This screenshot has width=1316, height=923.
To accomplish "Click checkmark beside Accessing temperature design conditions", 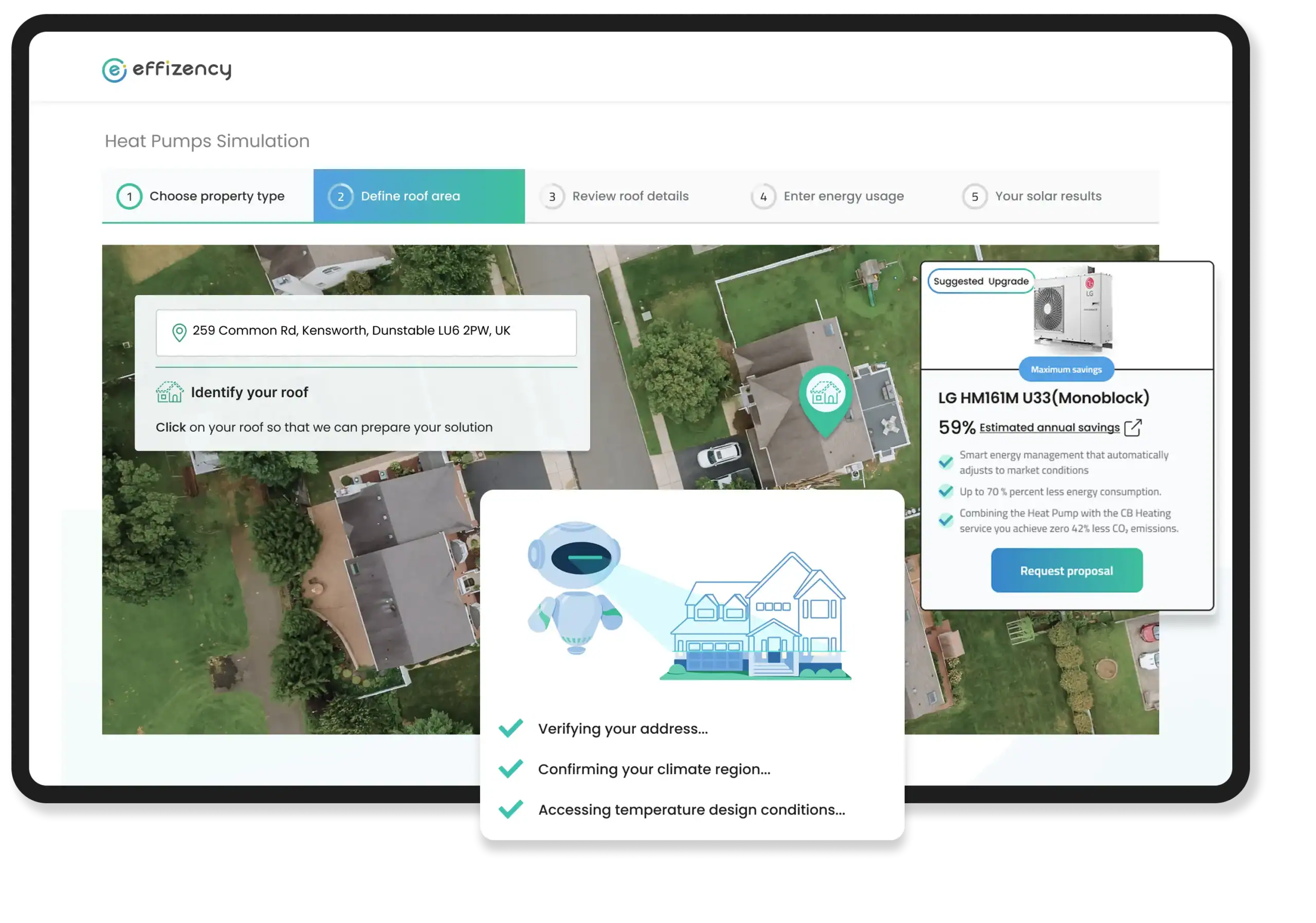I will (510, 809).
